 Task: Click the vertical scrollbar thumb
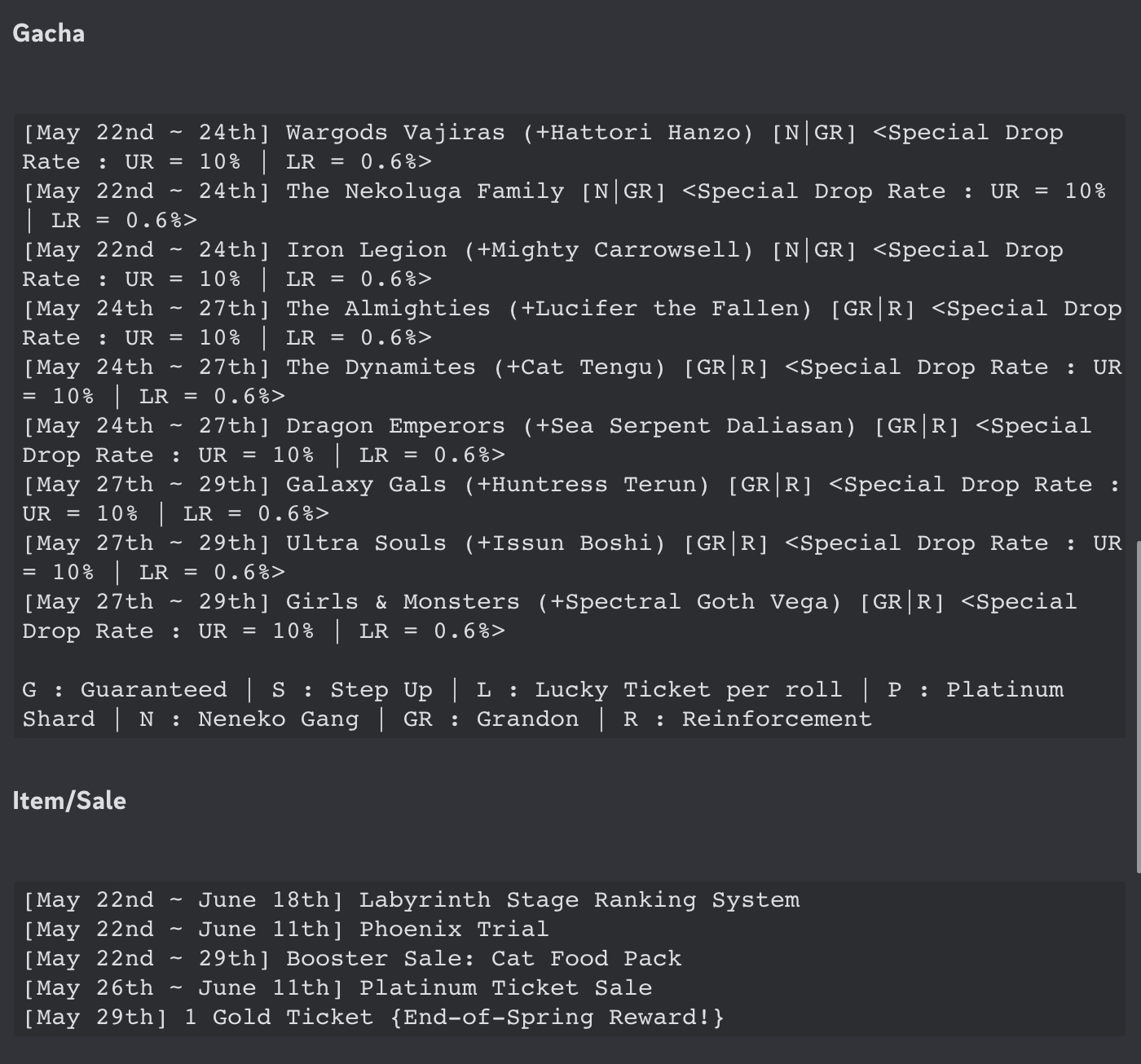pos(1137,705)
